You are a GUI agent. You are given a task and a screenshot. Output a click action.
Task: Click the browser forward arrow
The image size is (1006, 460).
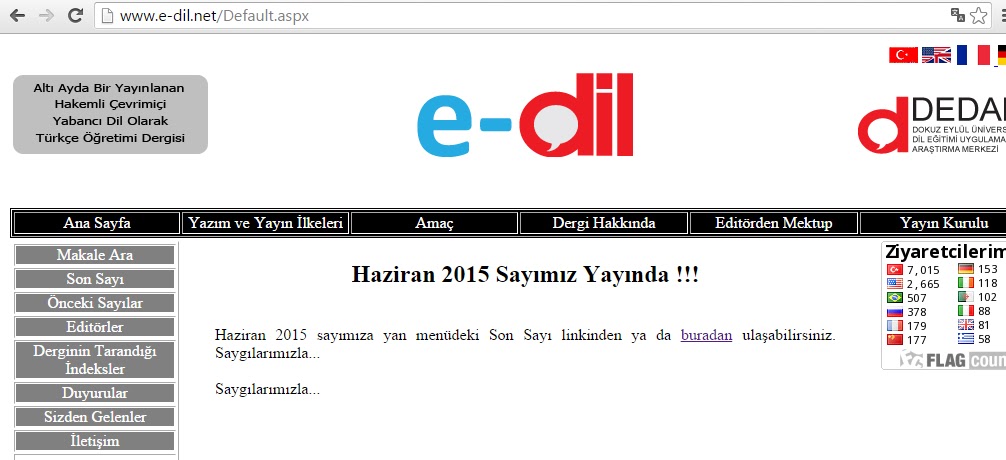[46, 16]
